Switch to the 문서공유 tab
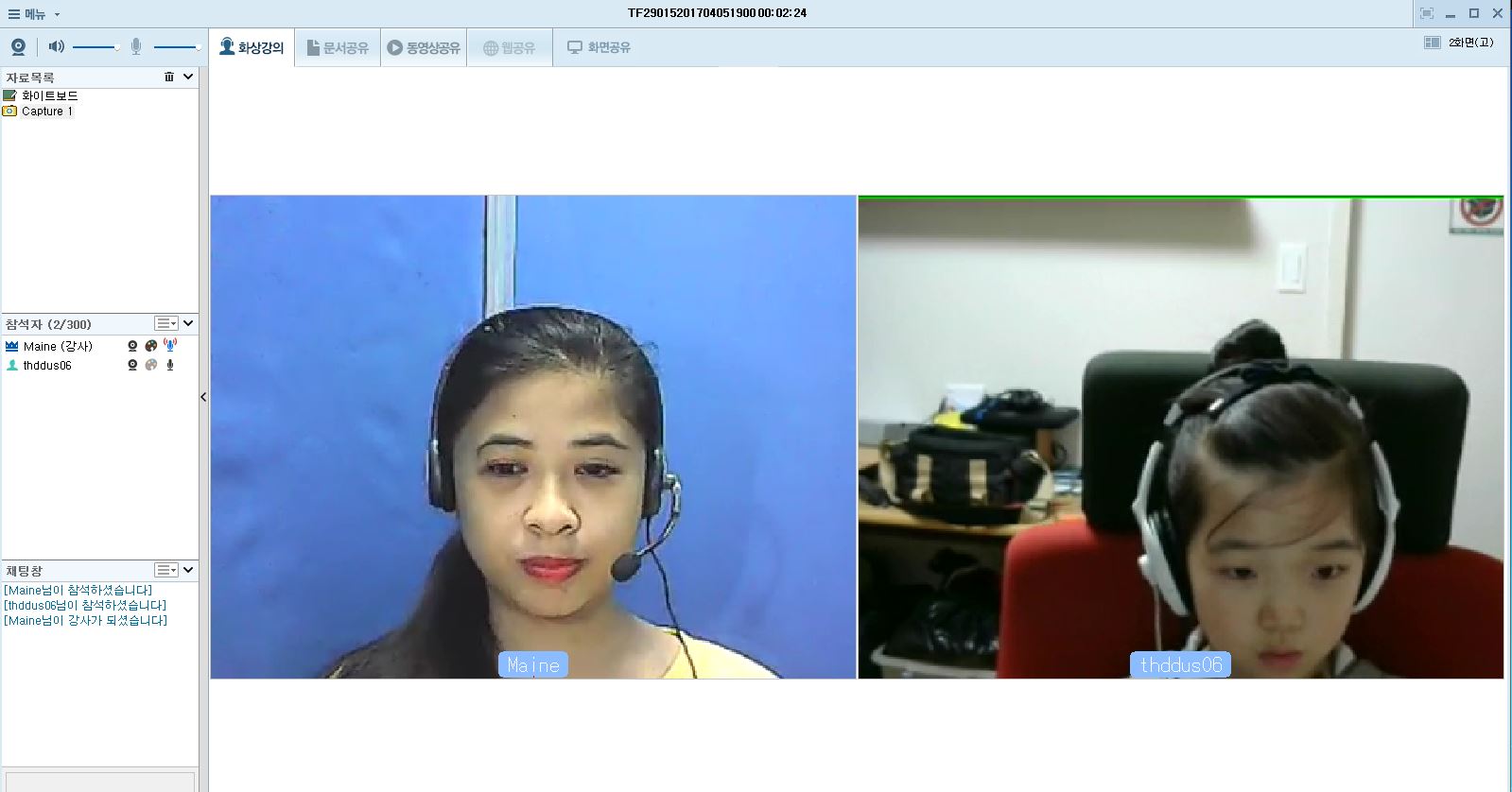Viewport: 1512px width, 792px height. 338,47
